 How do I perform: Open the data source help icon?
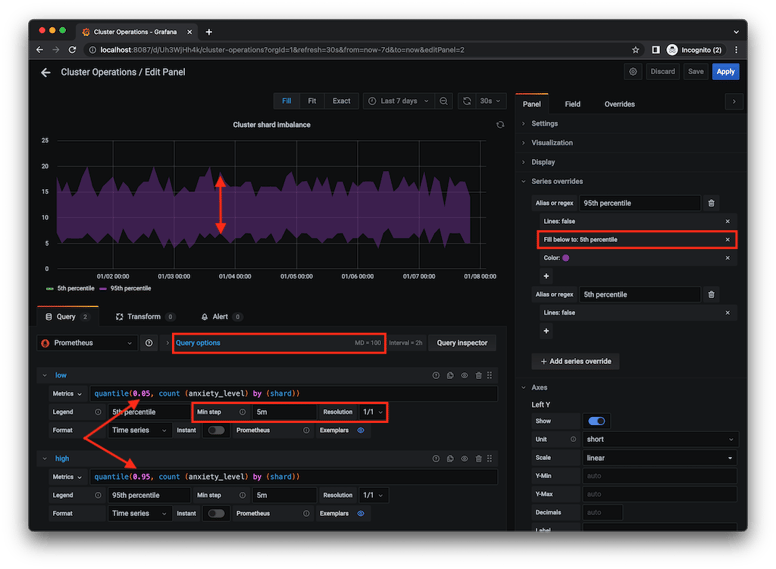[x=150, y=343]
